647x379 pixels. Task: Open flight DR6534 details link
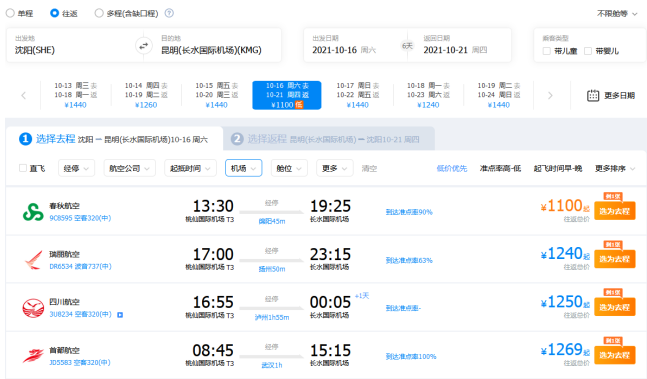[80, 266]
